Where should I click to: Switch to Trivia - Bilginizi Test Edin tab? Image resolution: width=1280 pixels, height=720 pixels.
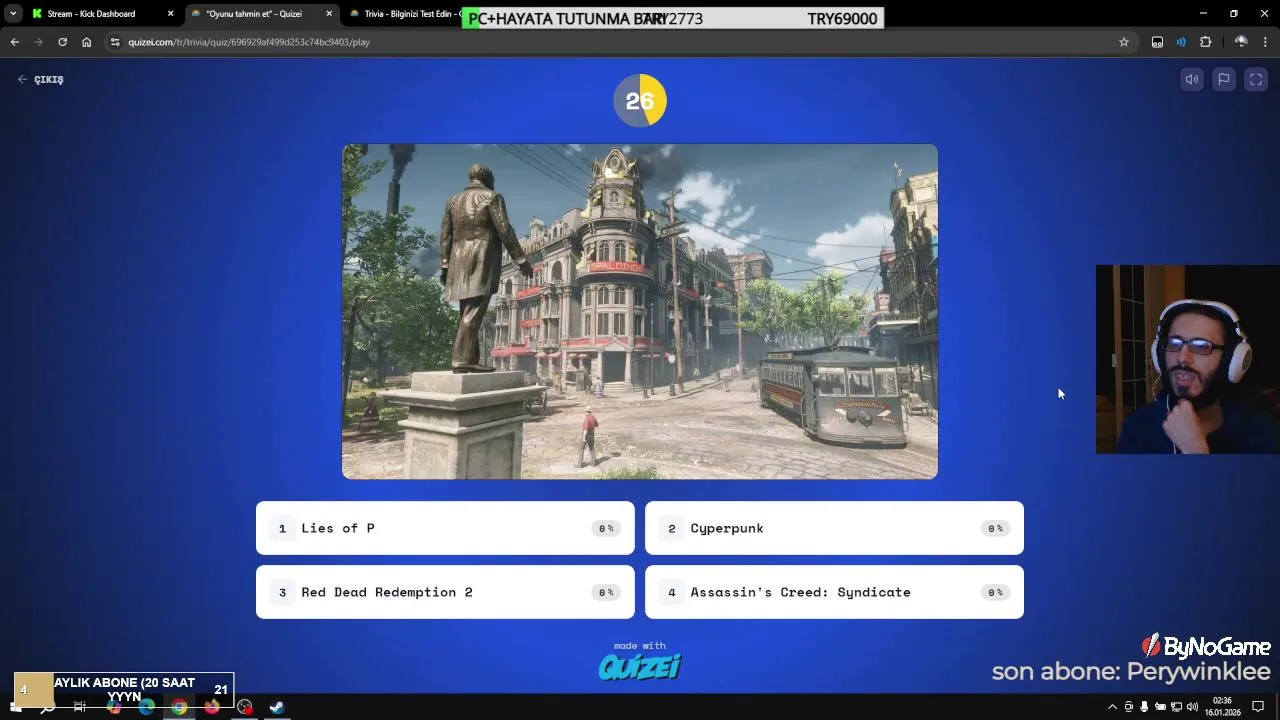[410, 14]
